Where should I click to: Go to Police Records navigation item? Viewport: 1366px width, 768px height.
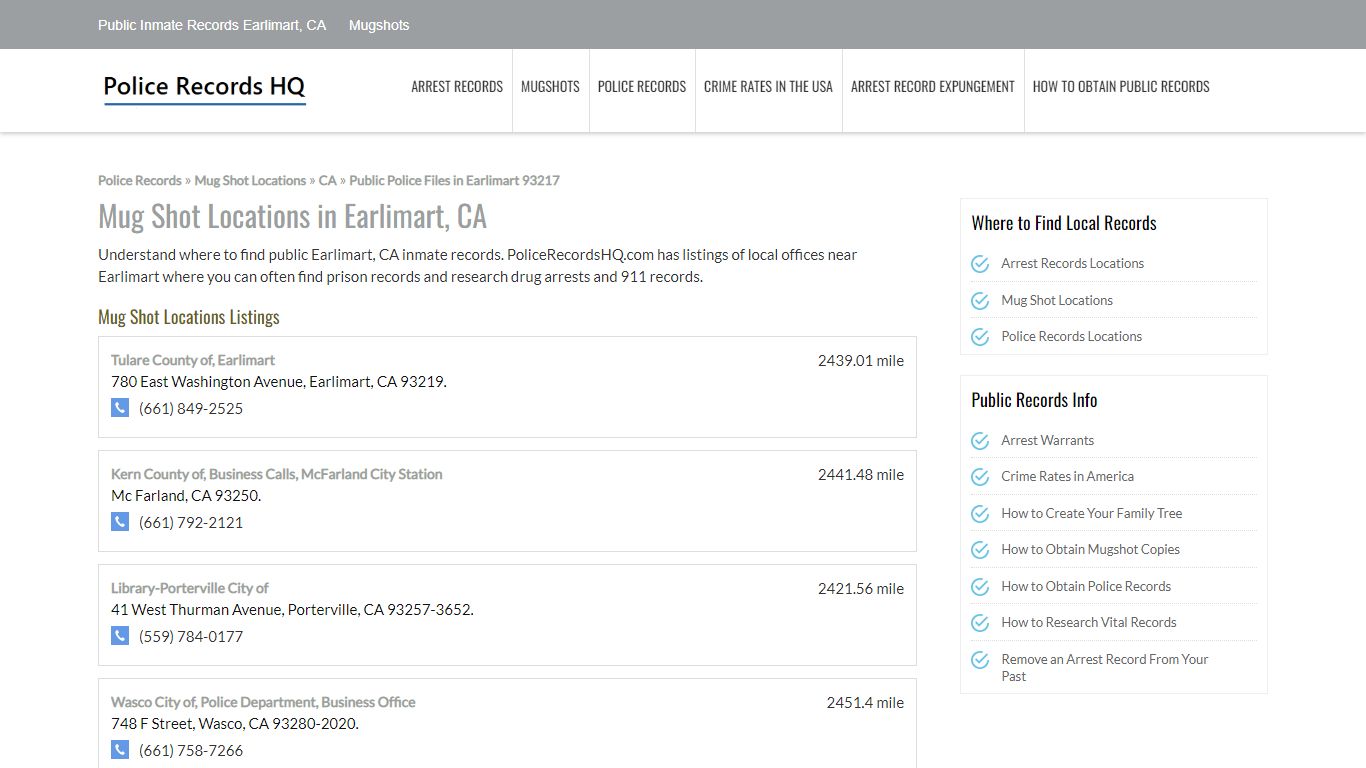point(642,87)
